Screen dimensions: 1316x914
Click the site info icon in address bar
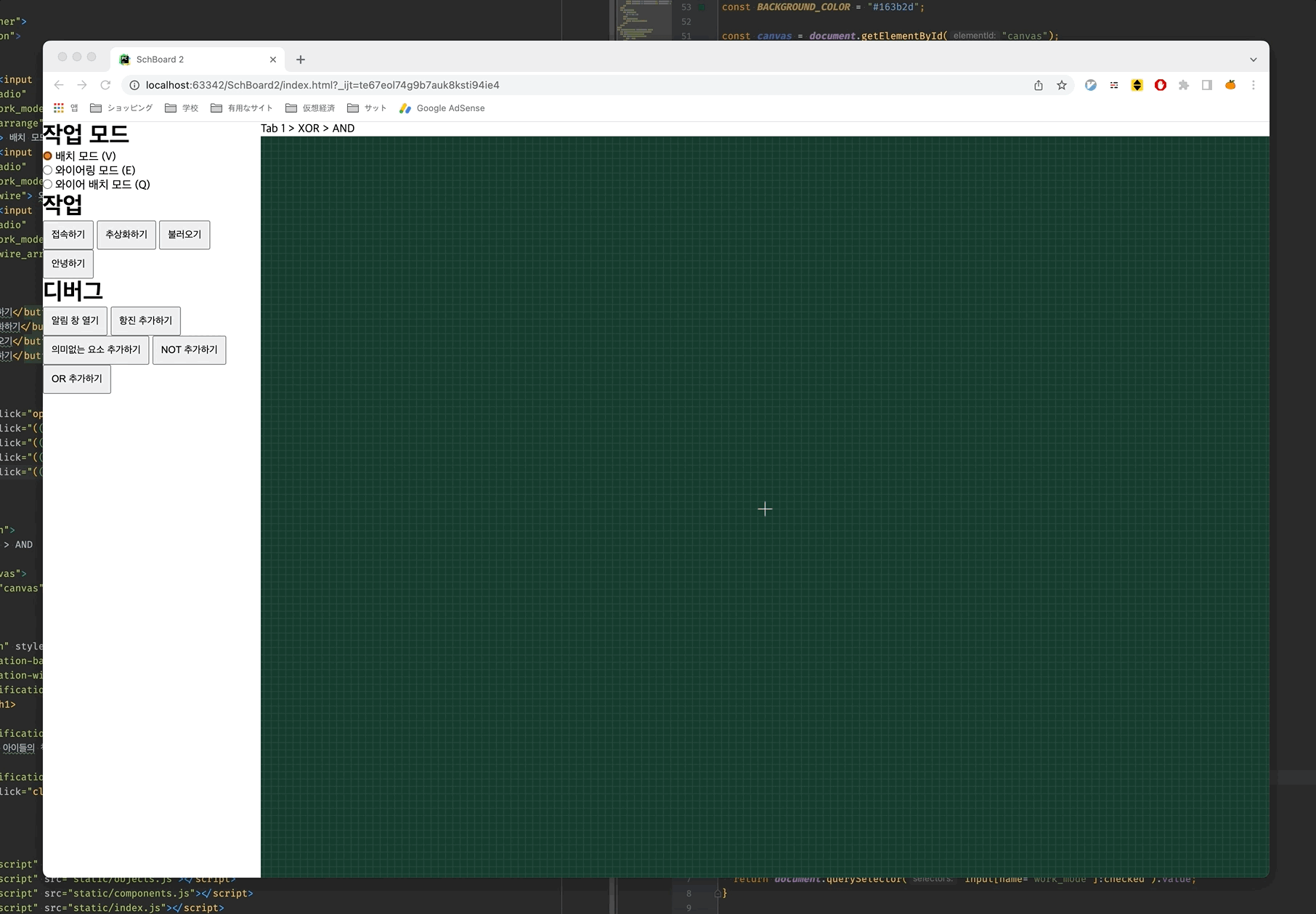tap(134, 85)
